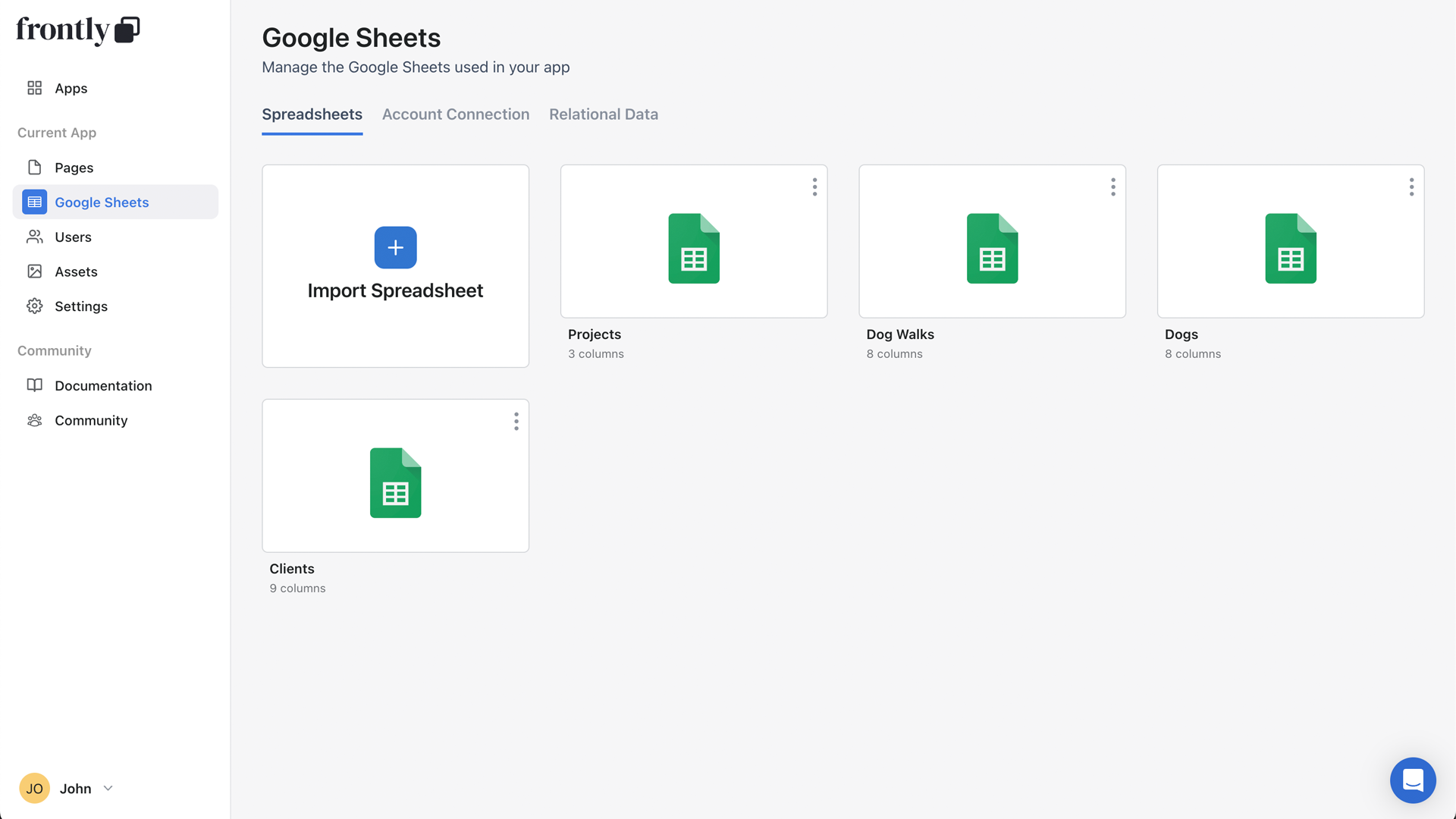The width and height of the screenshot is (1456, 819).
Task: Click the Import Spreadsheet button
Action: (x=395, y=265)
